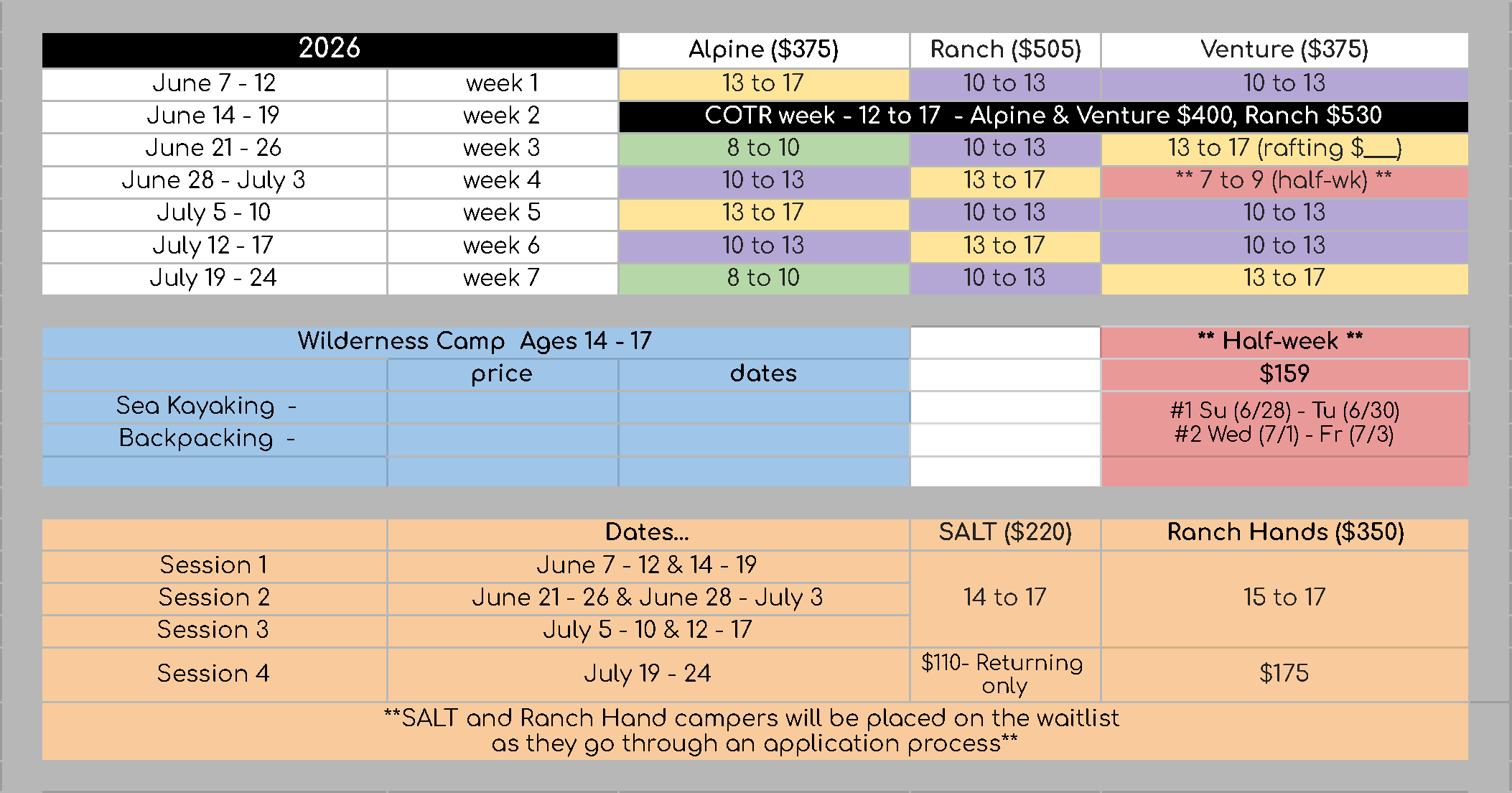Viewport: 1512px width, 793px height.
Task: Click the "Alpine ($375)" column header
Action: 763,50
